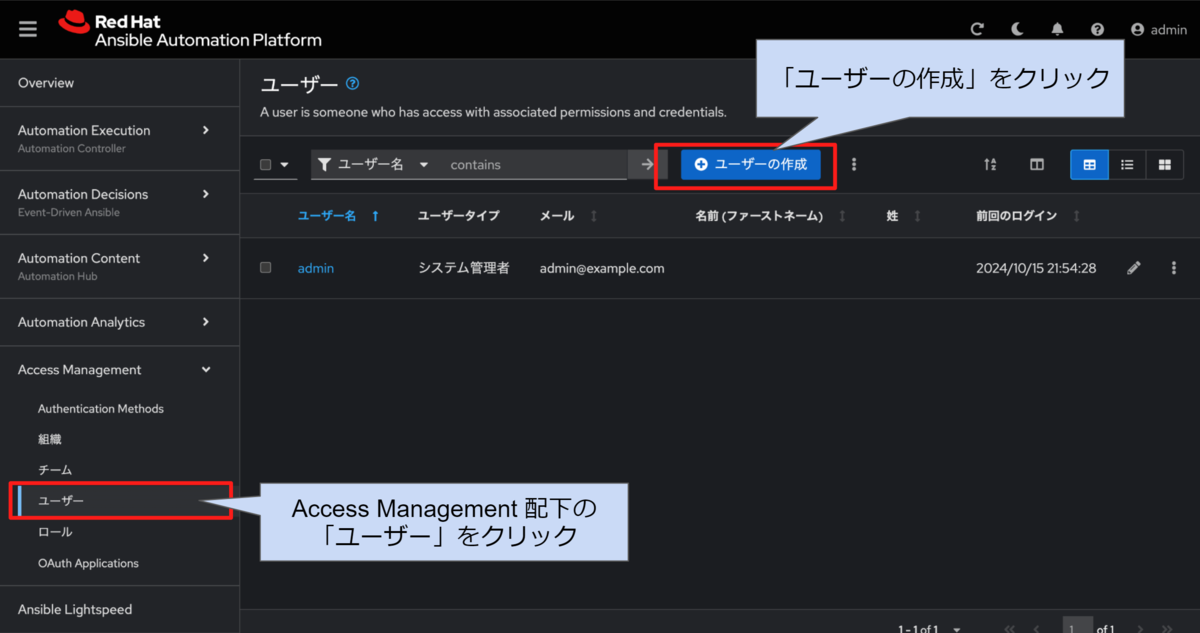This screenshot has height=633, width=1200.
Task: Click the ユーザータイプ column header
Action: [458, 216]
